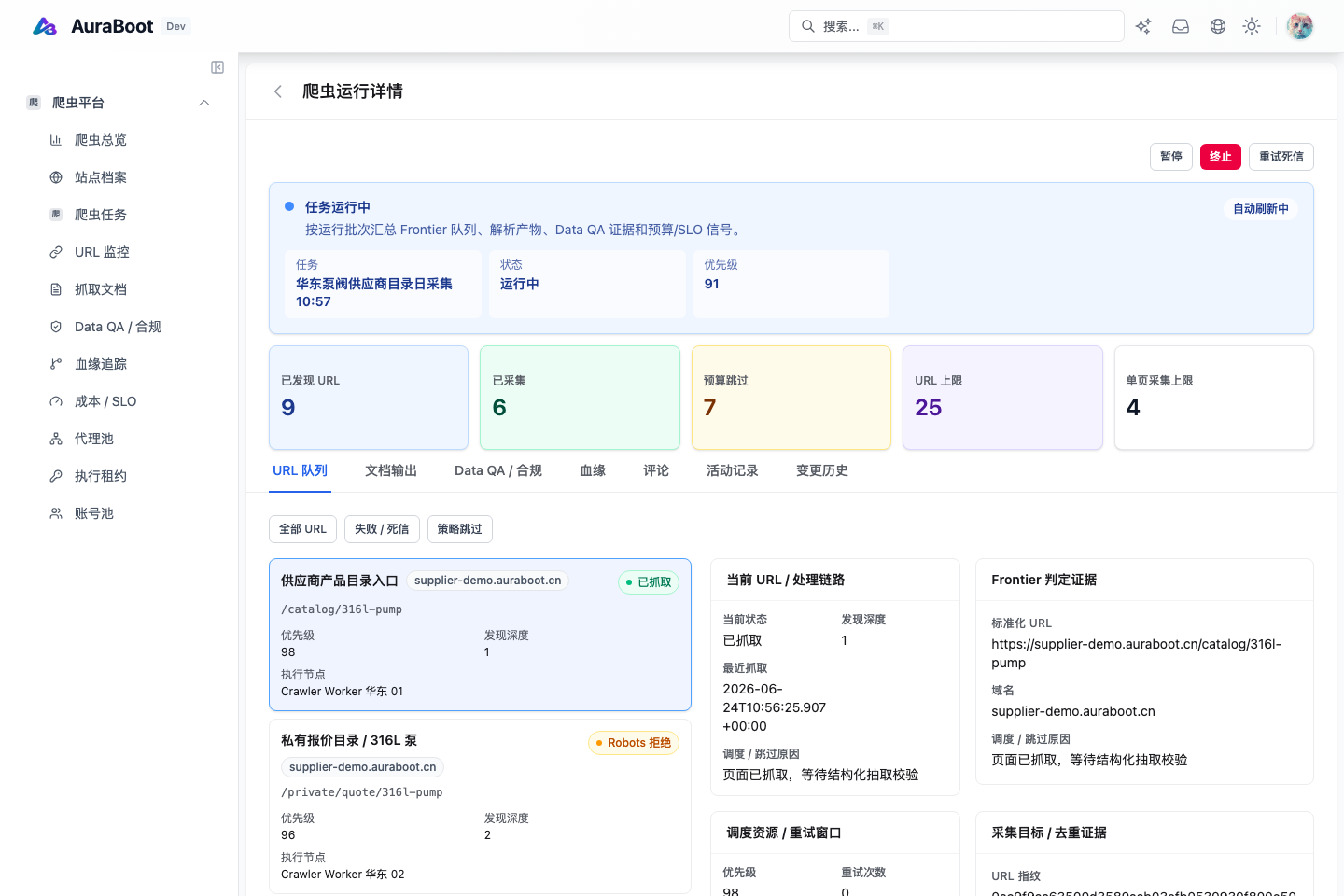Image resolution: width=1344 pixels, height=896 pixels.
Task: Open 账号池 in sidebar
Action: click(94, 513)
